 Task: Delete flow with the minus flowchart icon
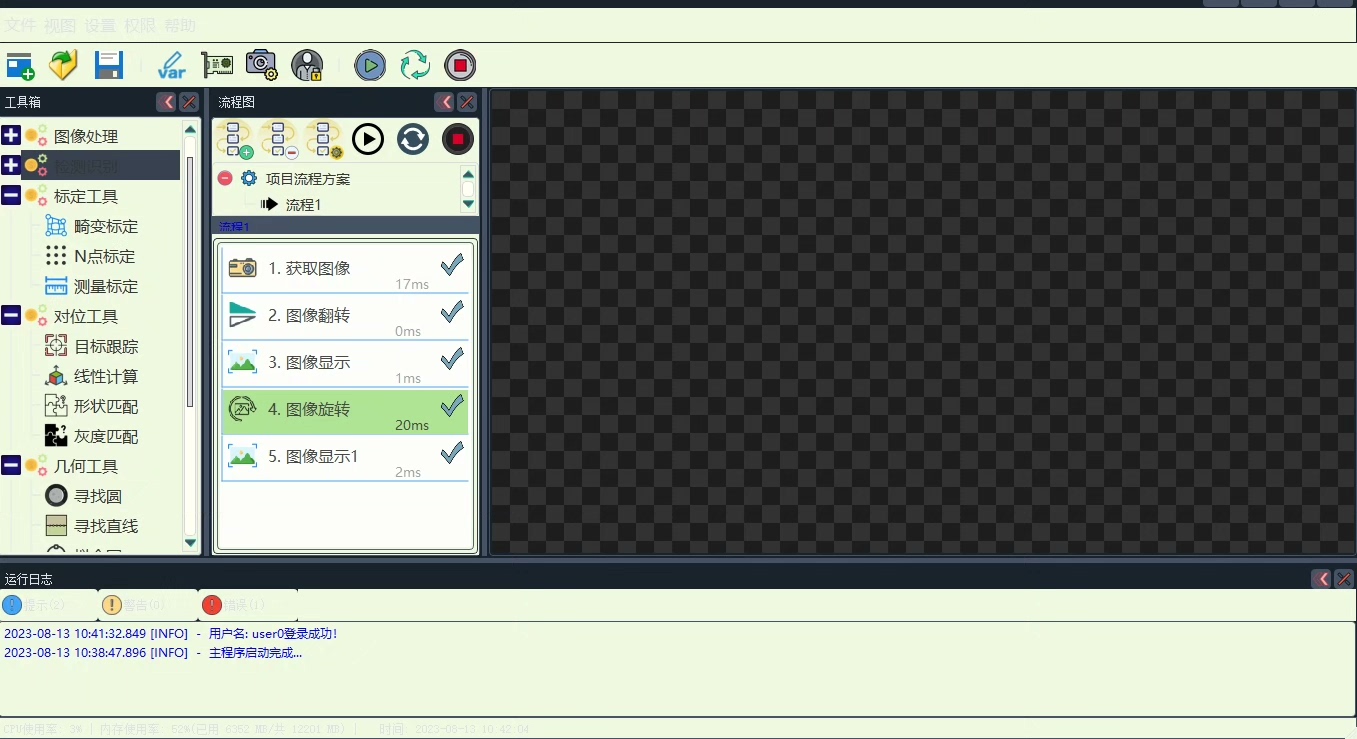pos(279,140)
